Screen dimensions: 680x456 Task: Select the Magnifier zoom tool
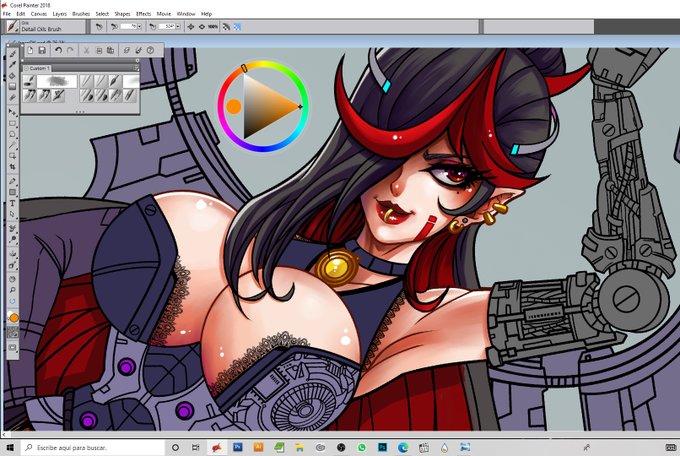point(13,290)
